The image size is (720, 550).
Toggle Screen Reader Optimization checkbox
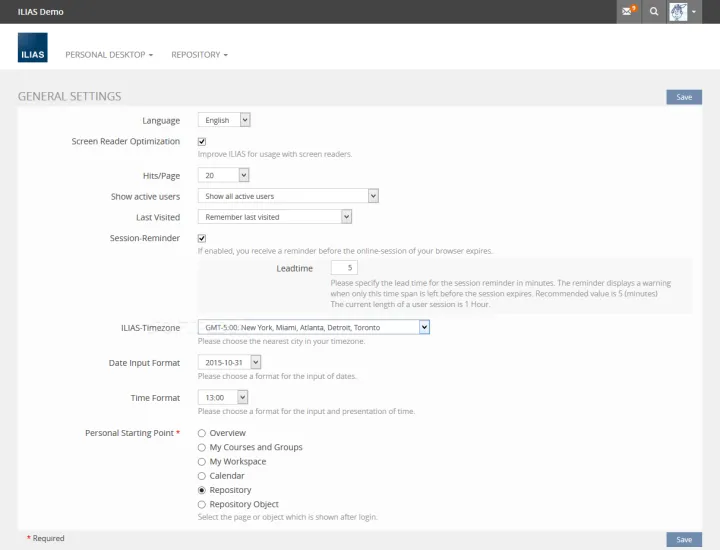tap(202, 142)
